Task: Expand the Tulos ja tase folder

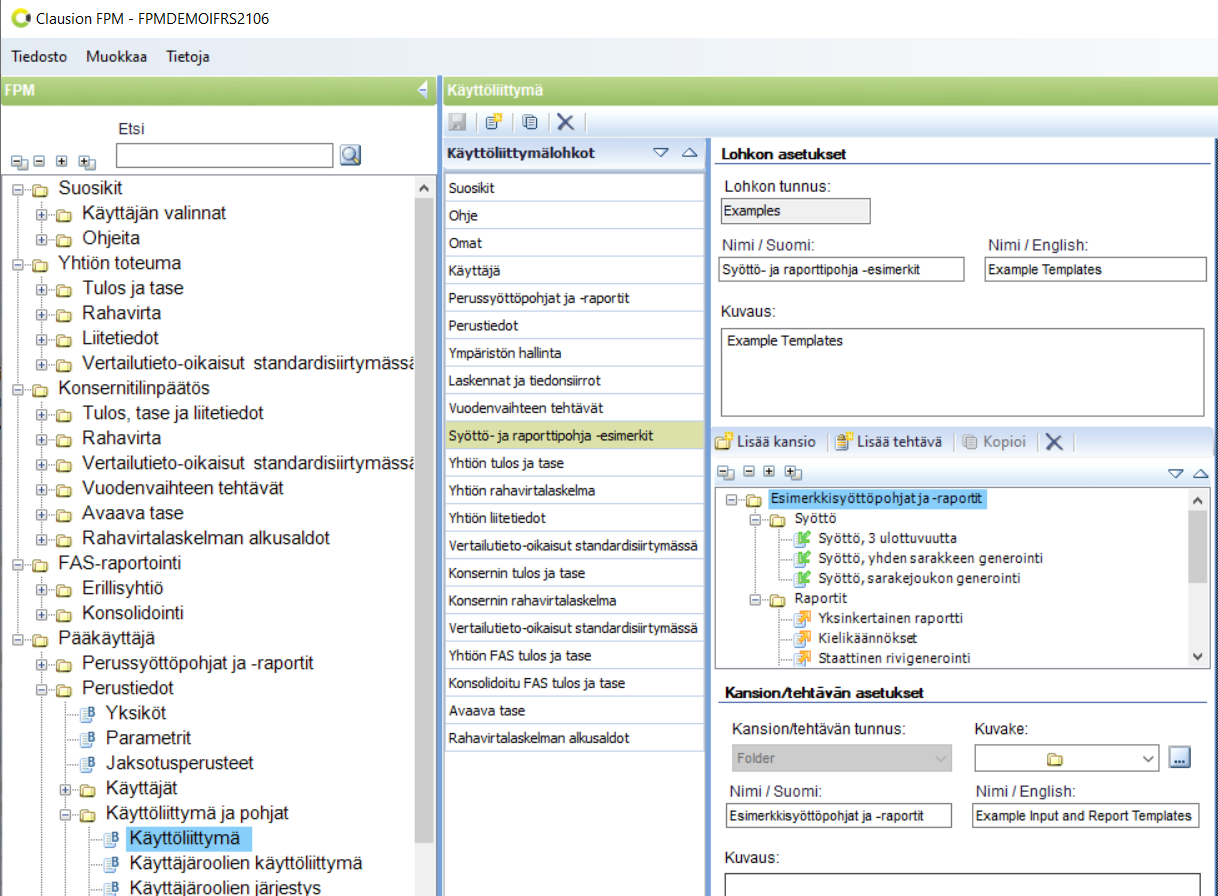Action: 41,289
